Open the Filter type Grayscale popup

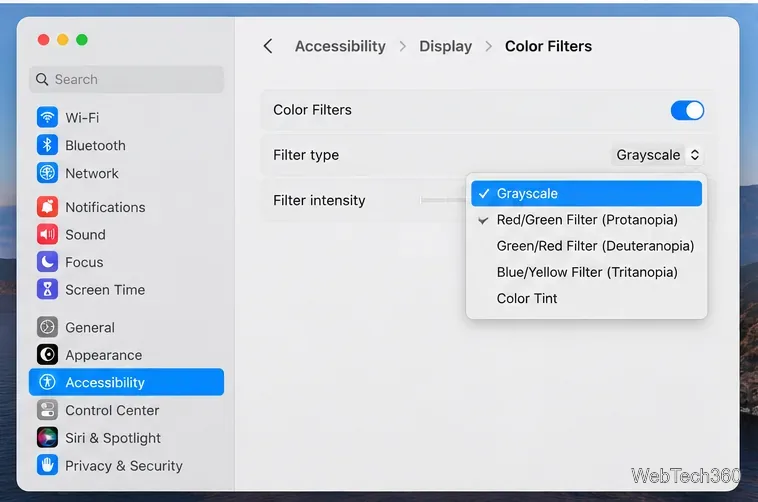click(657, 155)
